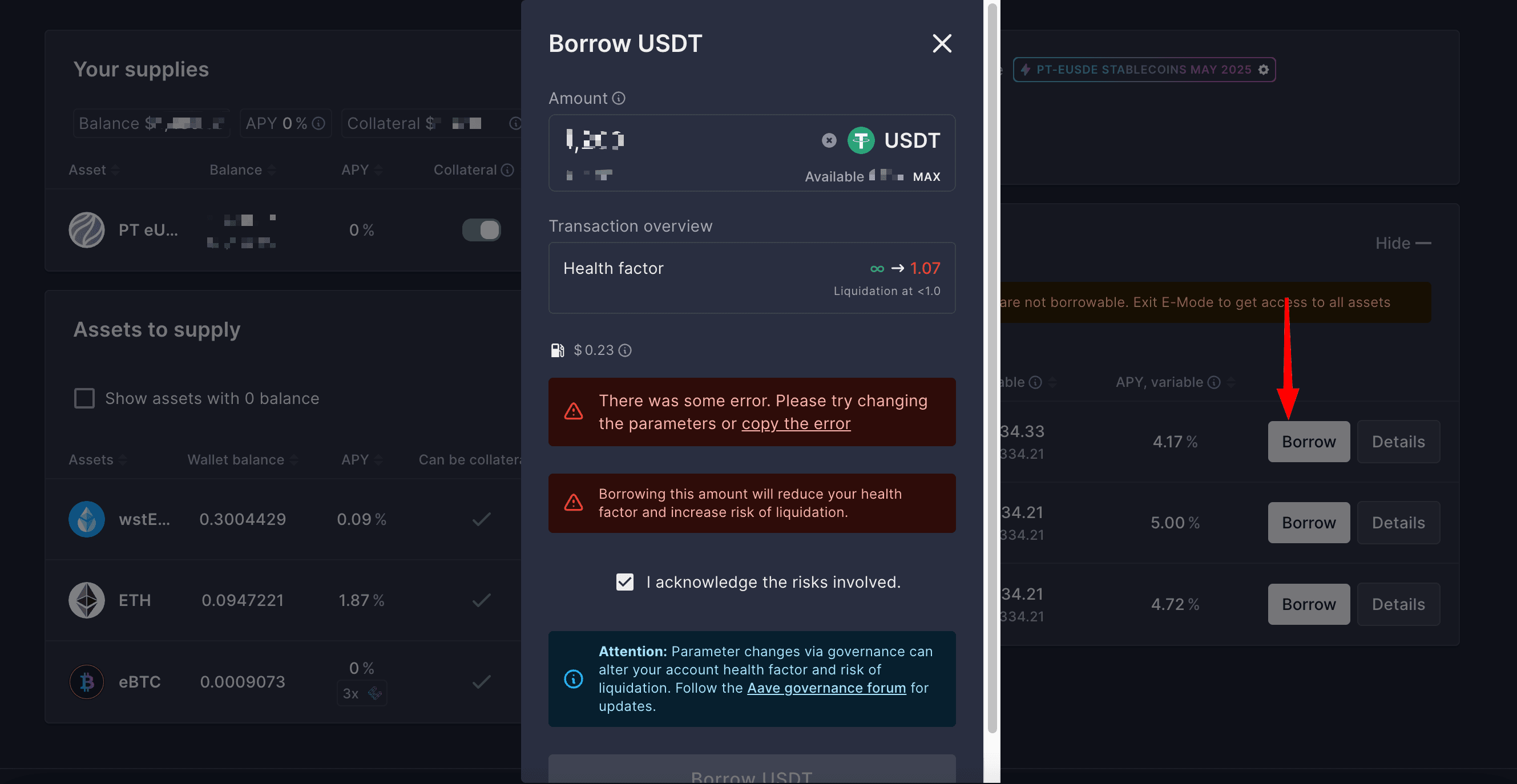Sort supplies by APY column
This screenshot has height=784, width=1517.
(362, 170)
